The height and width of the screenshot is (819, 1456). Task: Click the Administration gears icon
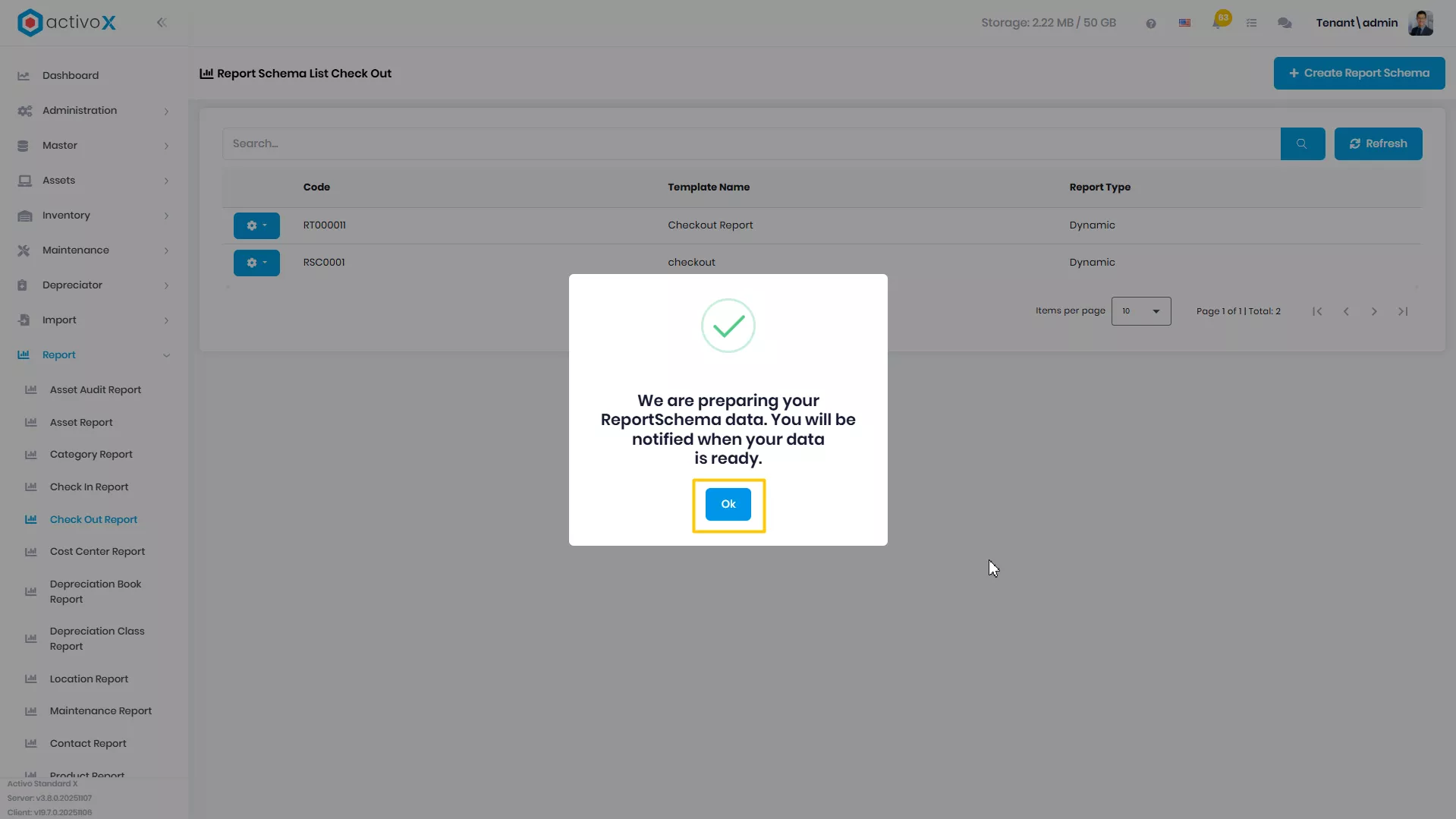pyautogui.click(x=24, y=111)
